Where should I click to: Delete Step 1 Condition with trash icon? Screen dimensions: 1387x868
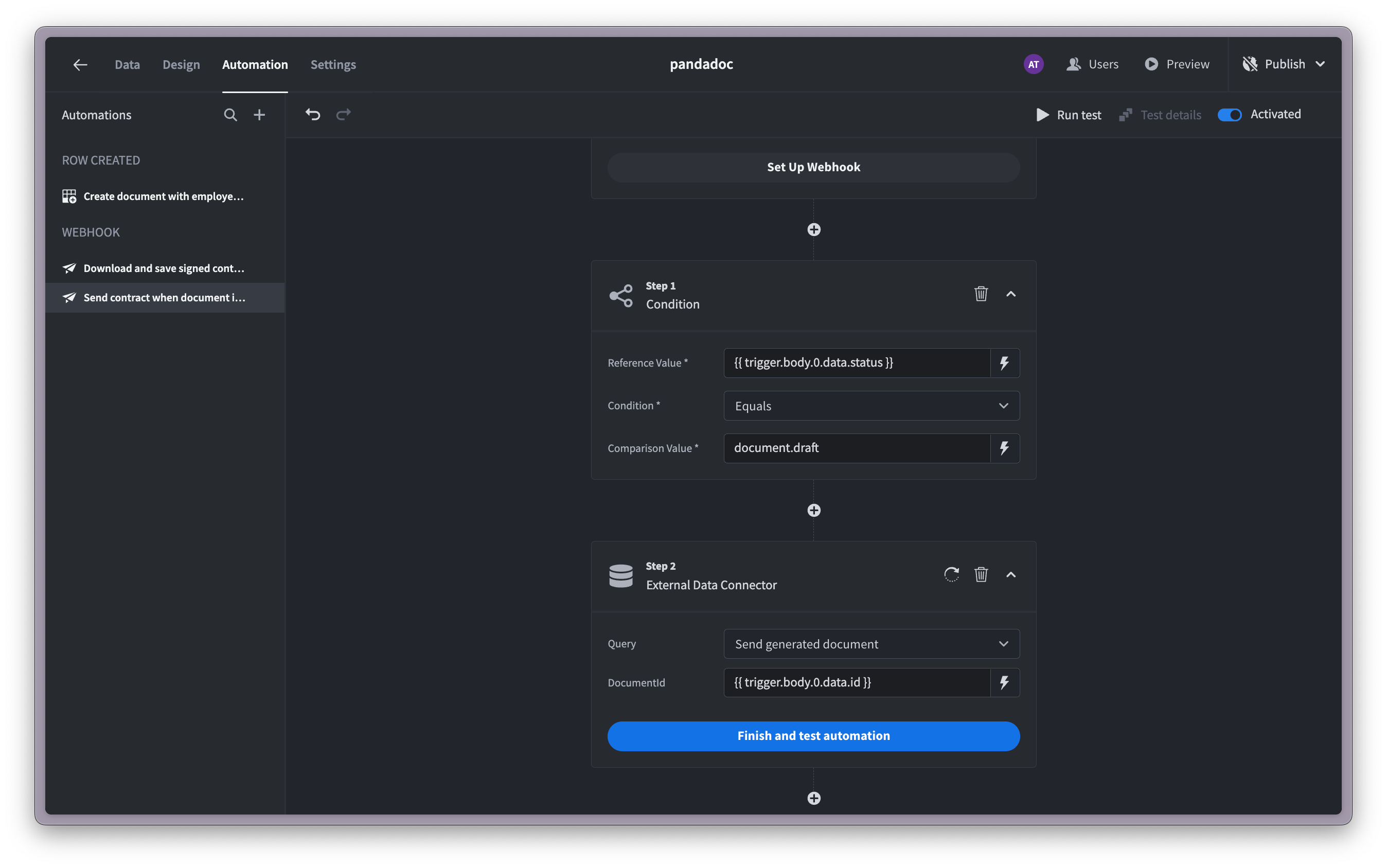click(x=981, y=294)
